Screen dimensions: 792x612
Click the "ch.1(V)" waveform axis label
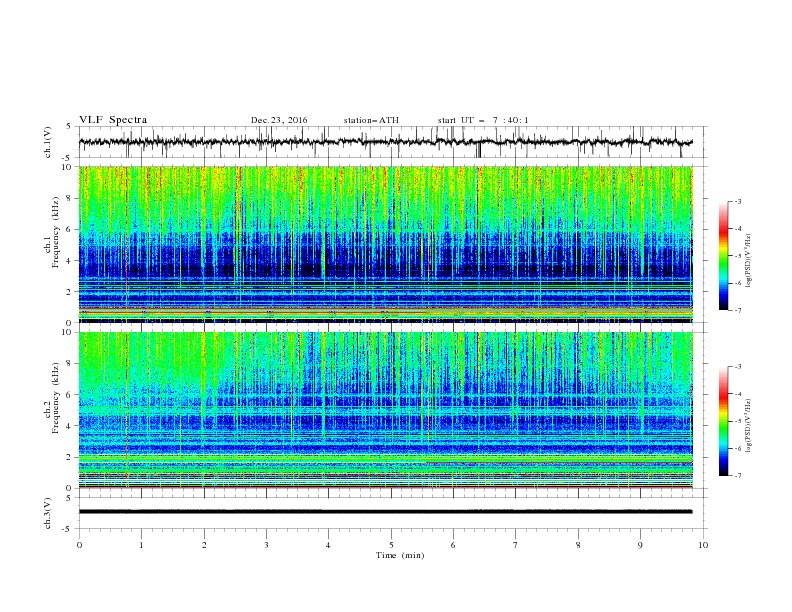(x=48, y=142)
